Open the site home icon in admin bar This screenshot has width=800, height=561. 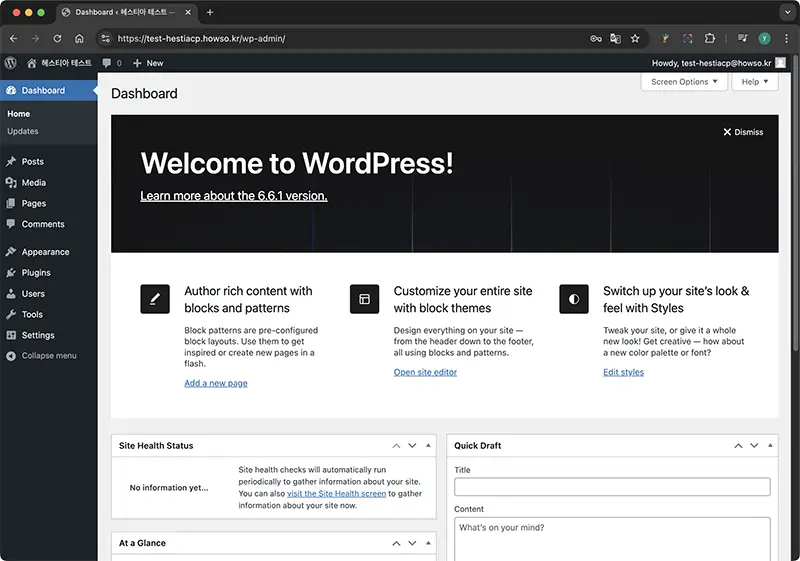pyautogui.click(x=32, y=63)
